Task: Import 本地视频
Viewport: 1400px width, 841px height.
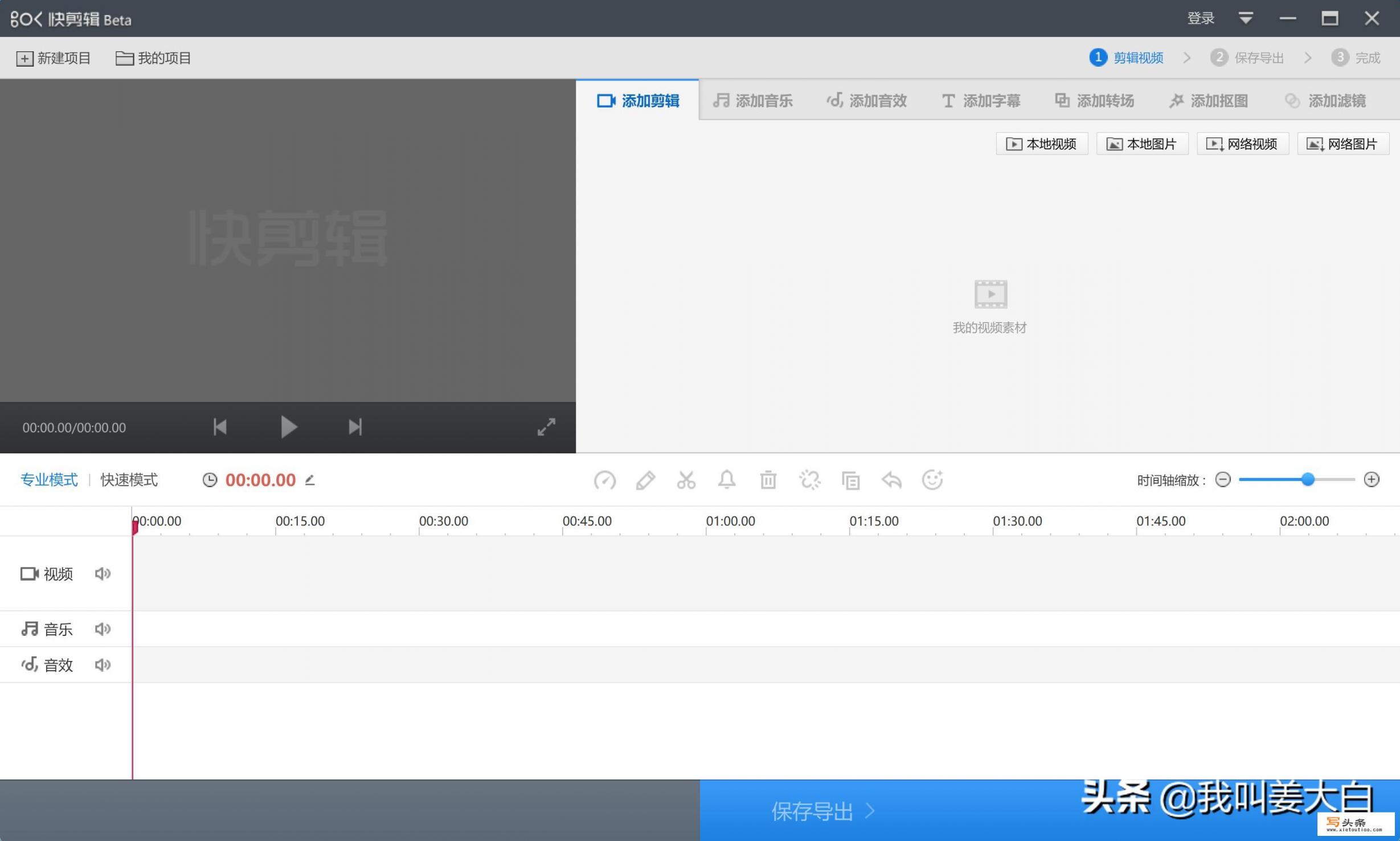Action: [x=1042, y=144]
